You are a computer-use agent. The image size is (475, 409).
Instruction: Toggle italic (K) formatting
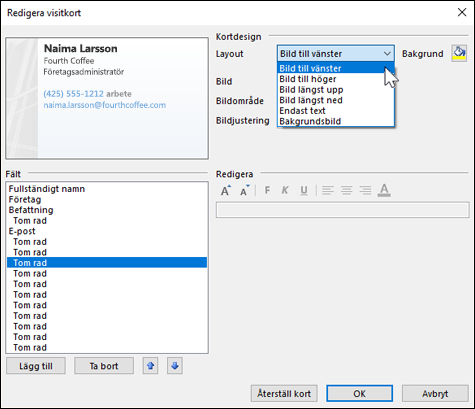285,190
